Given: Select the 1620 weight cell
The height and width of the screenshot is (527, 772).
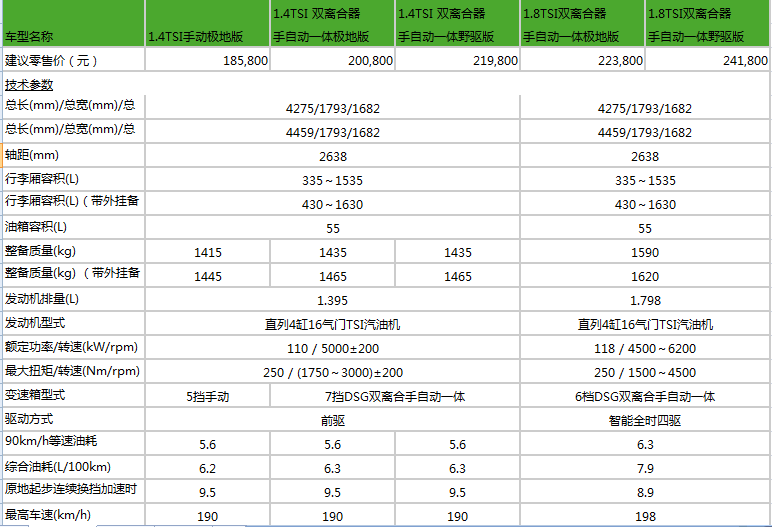Looking at the screenshot, I should (x=645, y=276).
